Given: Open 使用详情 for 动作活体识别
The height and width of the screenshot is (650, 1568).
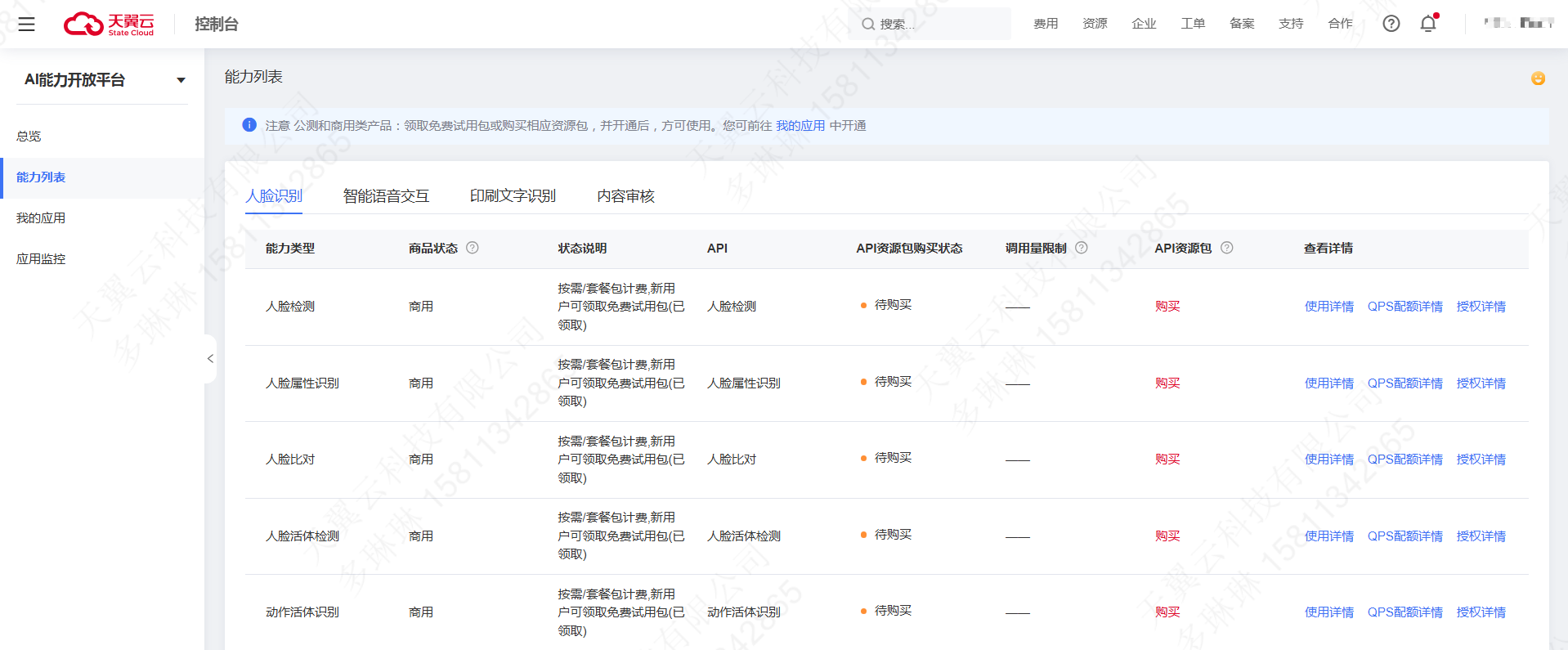Looking at the screenshot, I should pos(1329,612).
